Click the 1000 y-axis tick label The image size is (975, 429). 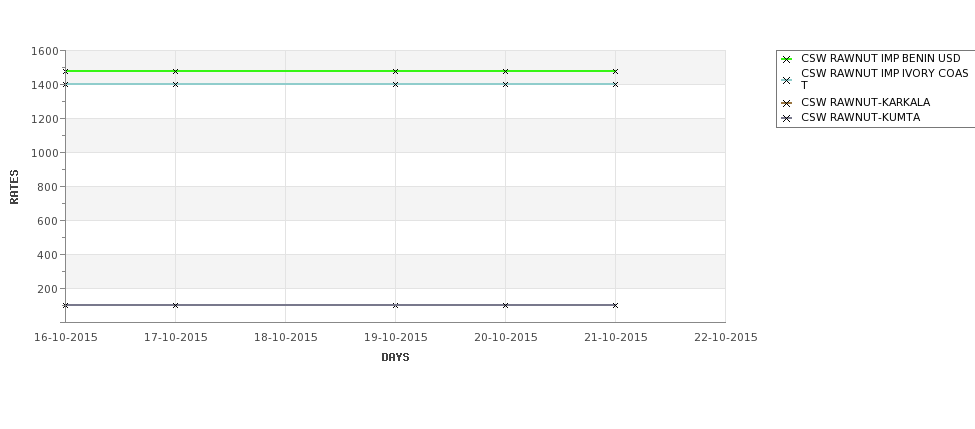coord(45,153)
